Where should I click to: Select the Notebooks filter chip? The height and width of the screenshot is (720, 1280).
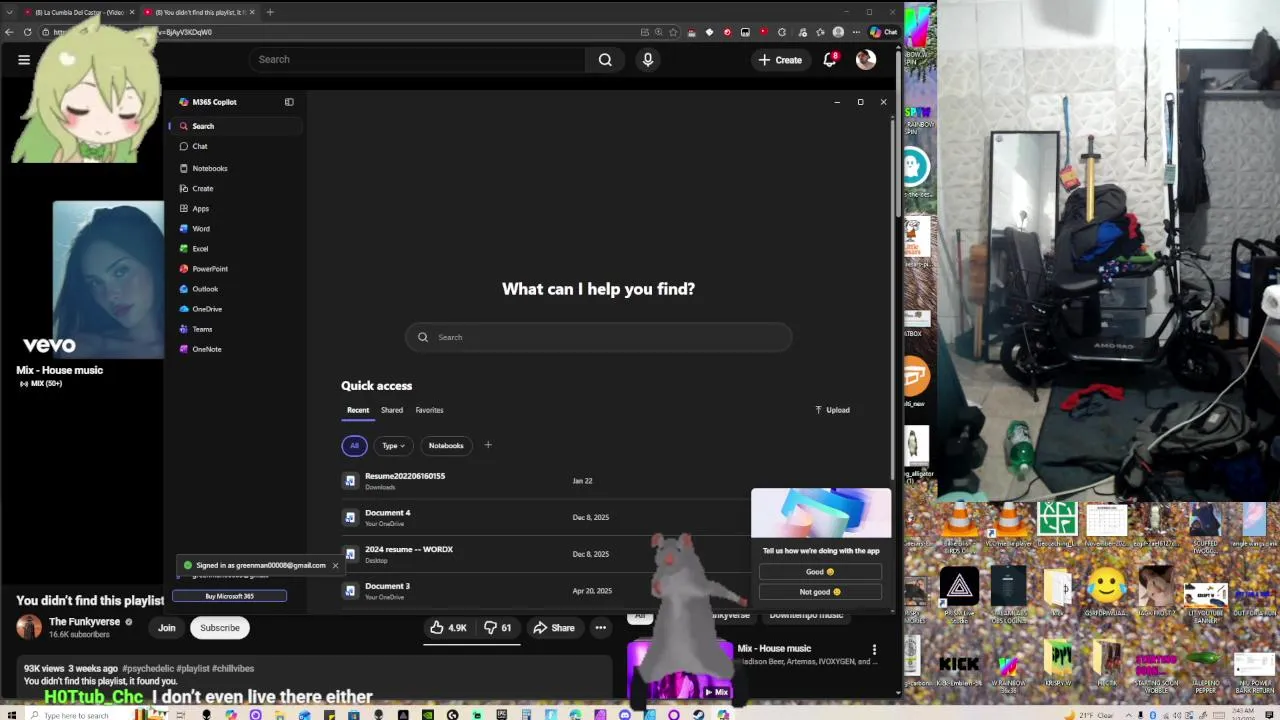[x=446, y=446]
